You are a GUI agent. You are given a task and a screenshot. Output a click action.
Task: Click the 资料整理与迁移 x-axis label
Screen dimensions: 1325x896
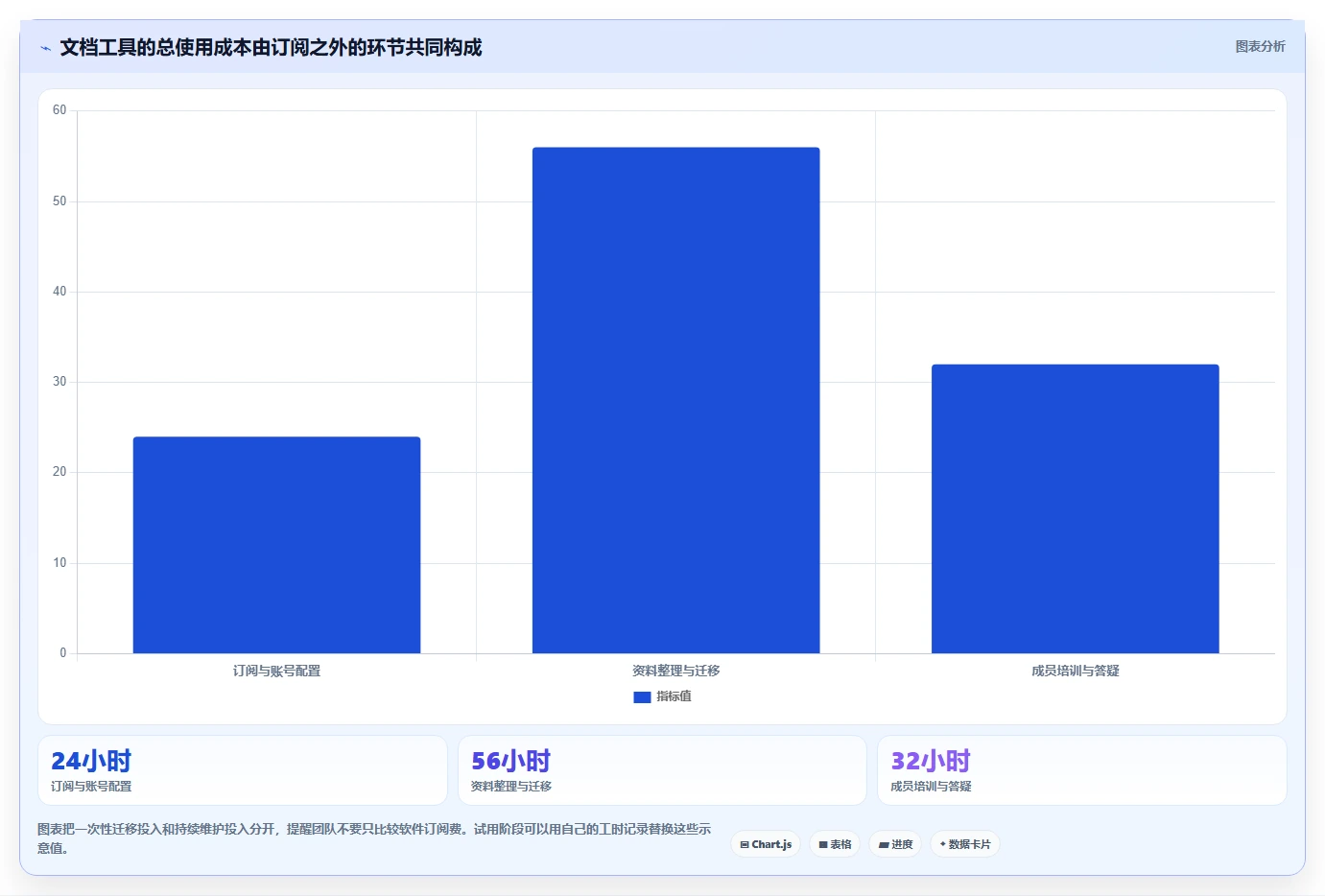[x=675, y=671]
